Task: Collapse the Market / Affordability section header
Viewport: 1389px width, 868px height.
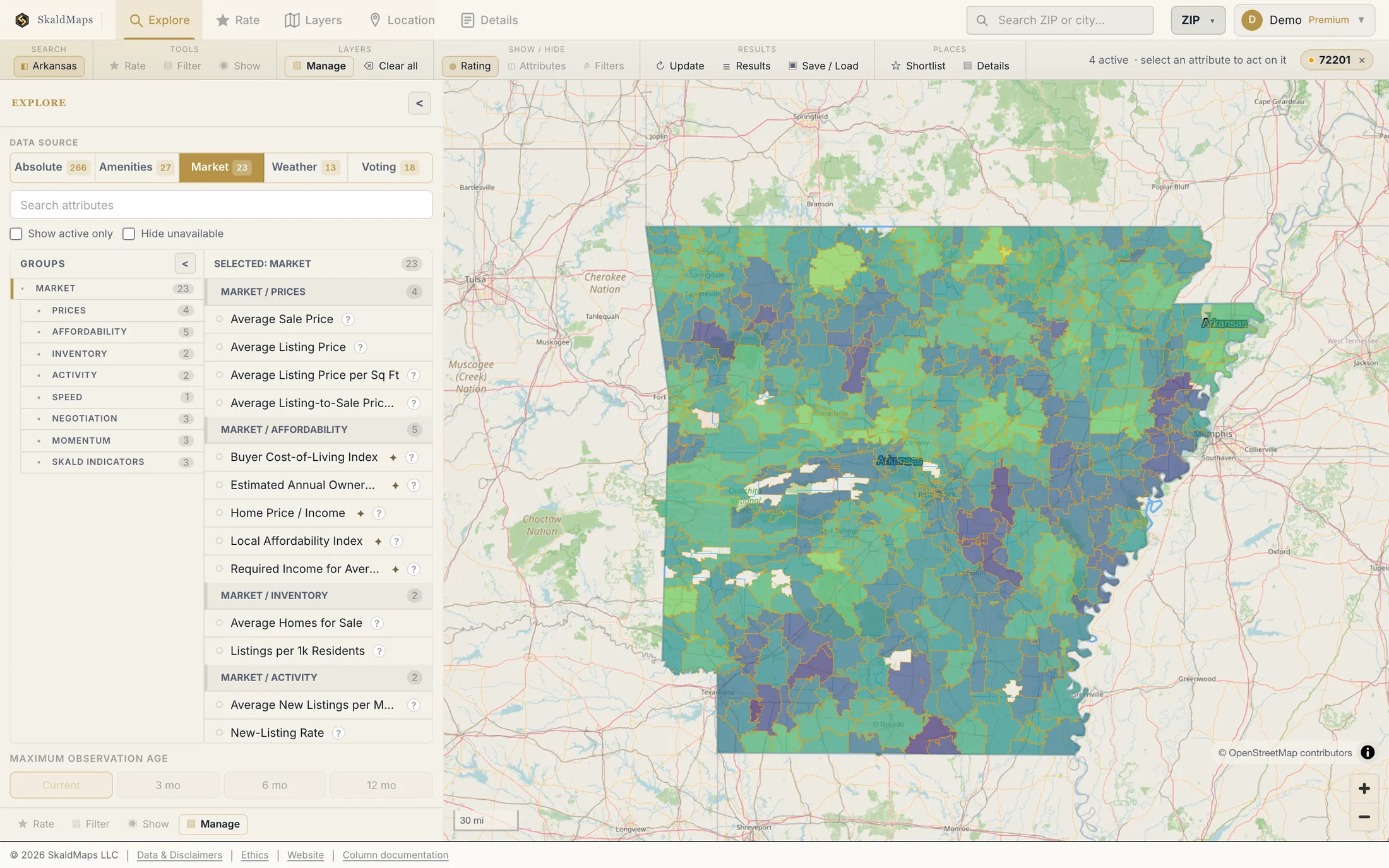Action: click(x=319, y=430)
